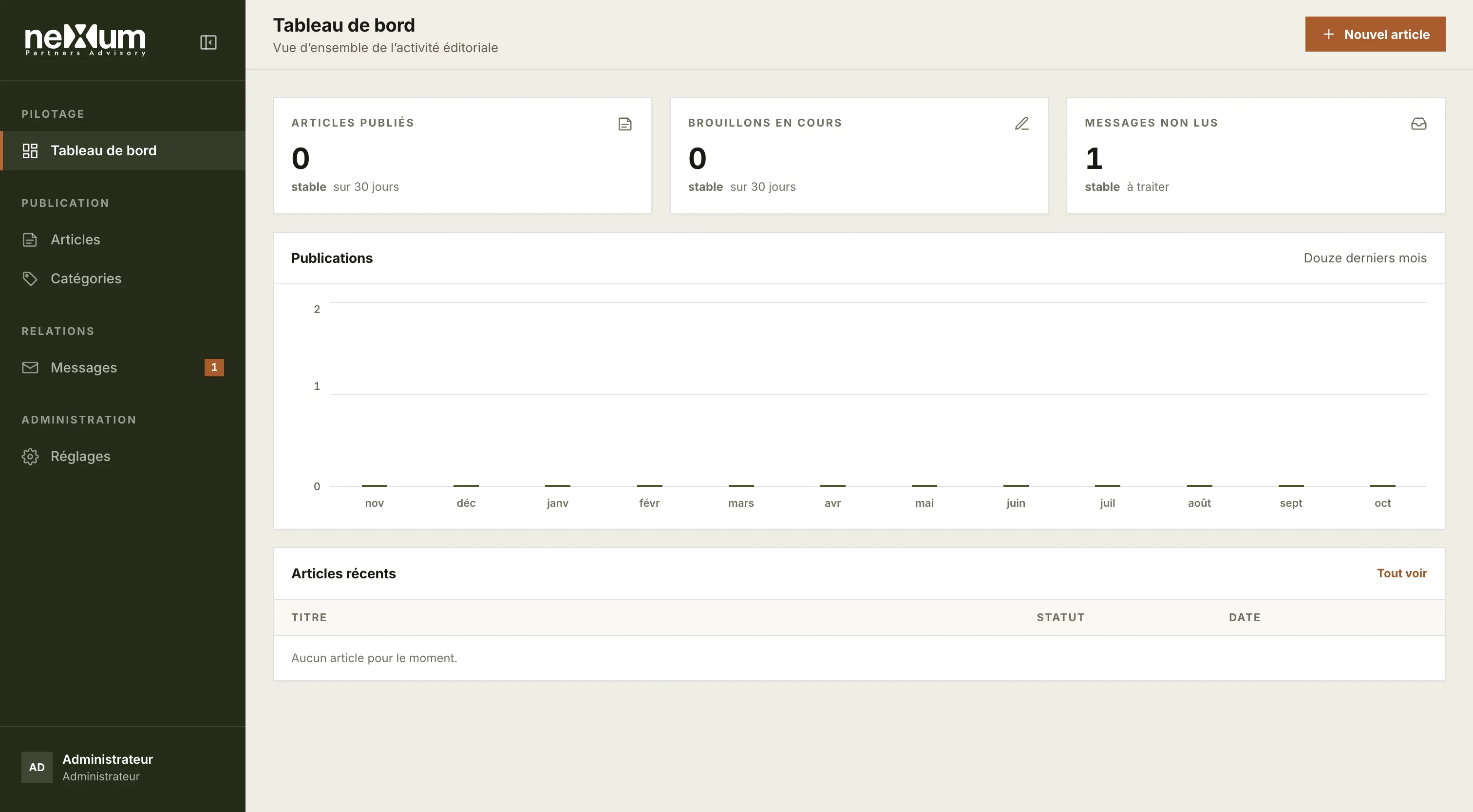1473x812 pixels.
Task: Click the Articles récents heading
Action: click(x=344, y=574)
